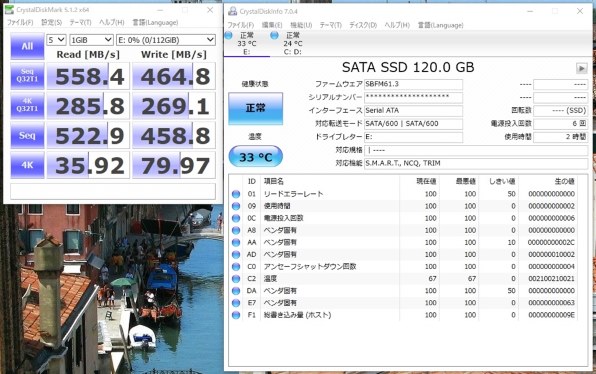Click the 4K write result 79.97
Screen dimensions: 596x374
[174, 165]
